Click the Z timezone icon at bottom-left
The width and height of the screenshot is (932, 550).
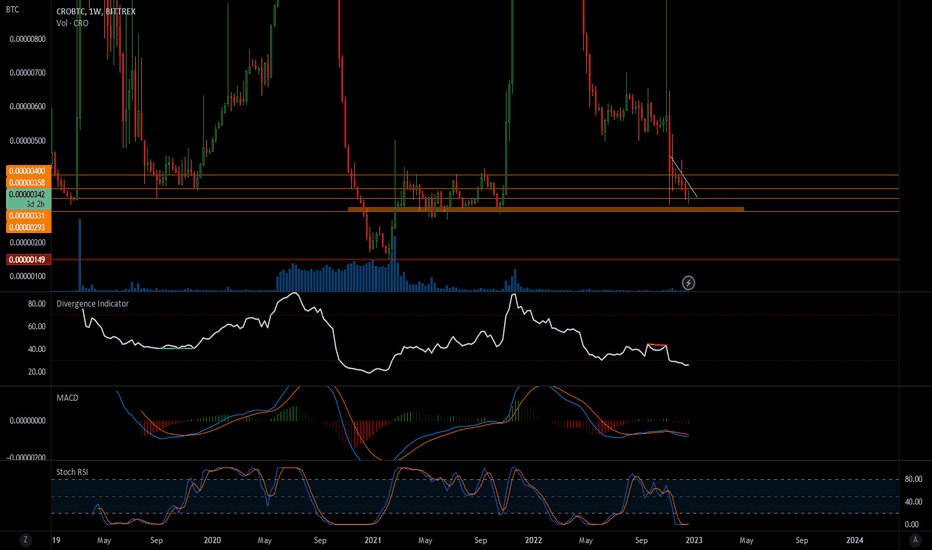coord(26,540)
